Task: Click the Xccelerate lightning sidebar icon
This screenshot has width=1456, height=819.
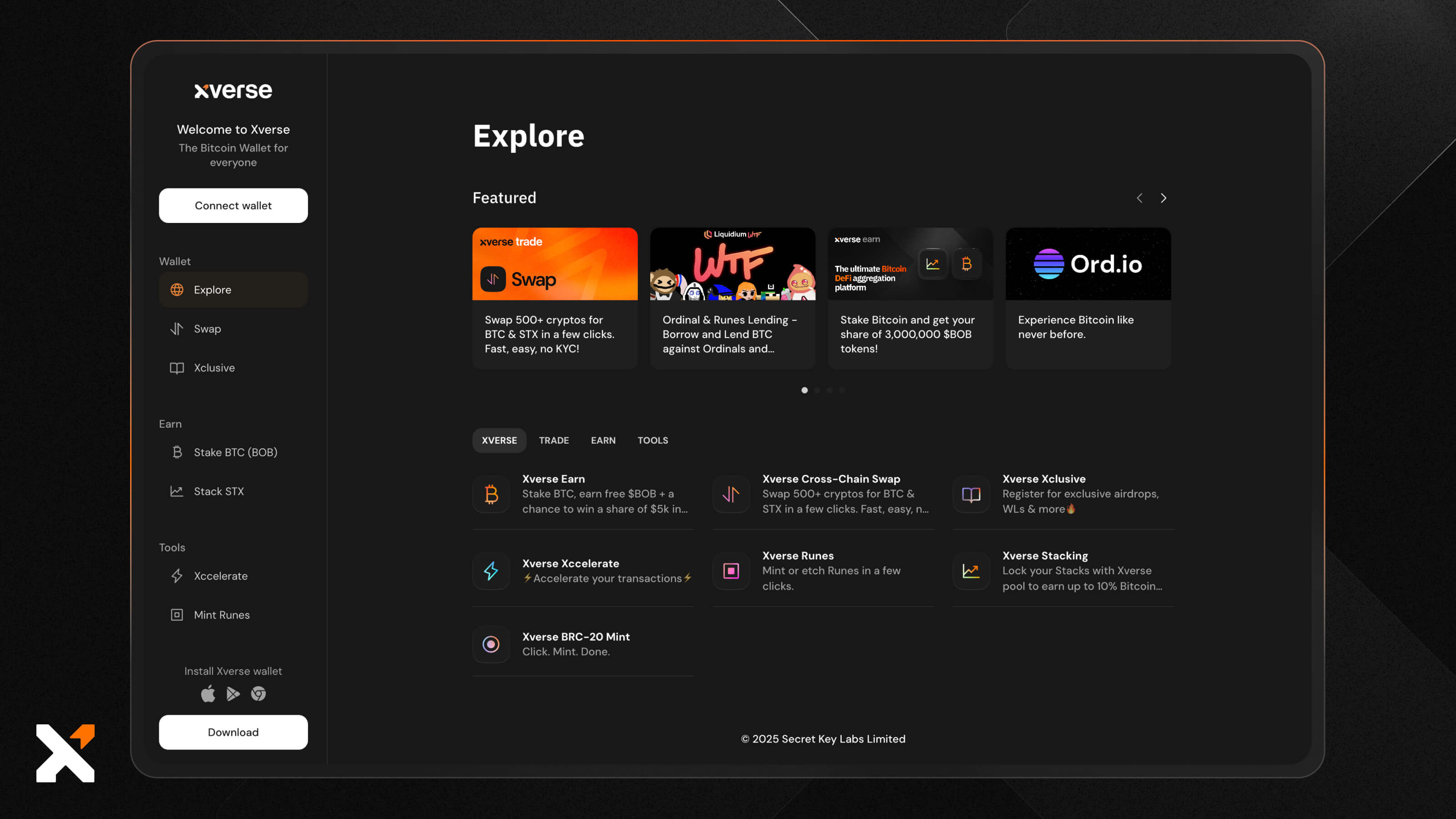Action: point(177,576)
